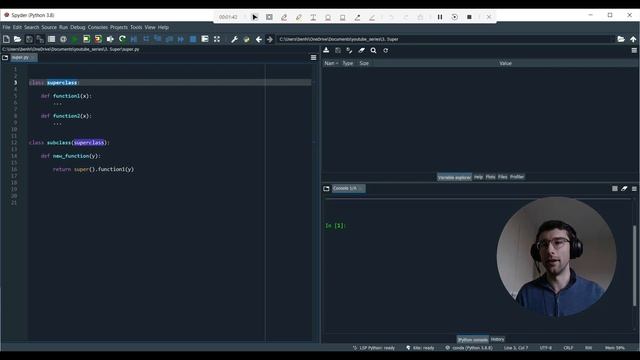Open the Help menu
The image size is (640, 360).
tap(163, 27)
